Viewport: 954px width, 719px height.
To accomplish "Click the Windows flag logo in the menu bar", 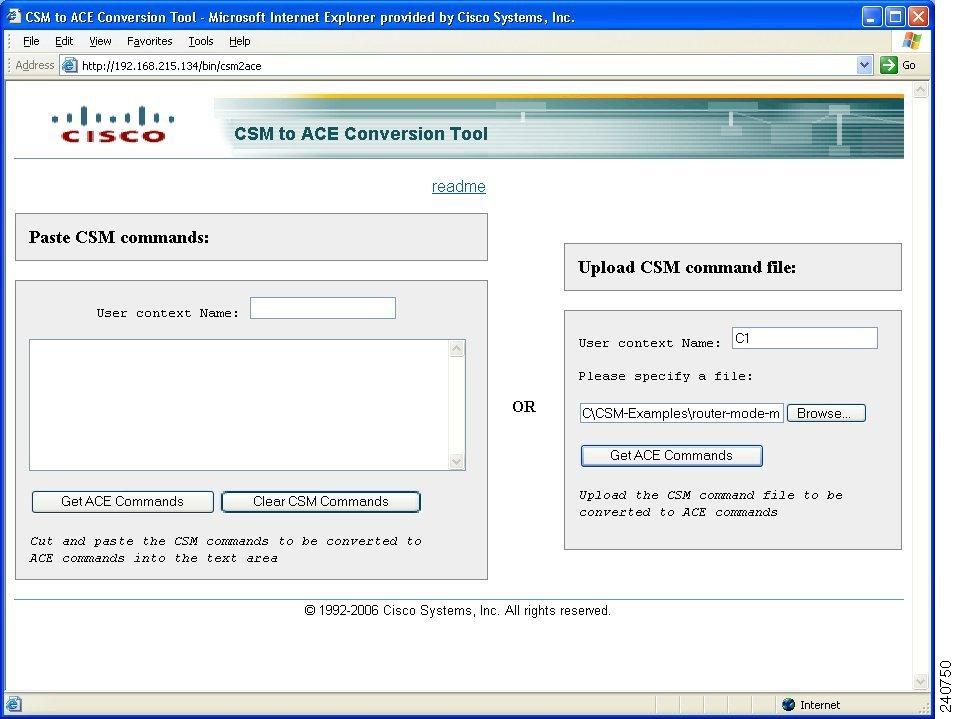I will click(911, 41).
